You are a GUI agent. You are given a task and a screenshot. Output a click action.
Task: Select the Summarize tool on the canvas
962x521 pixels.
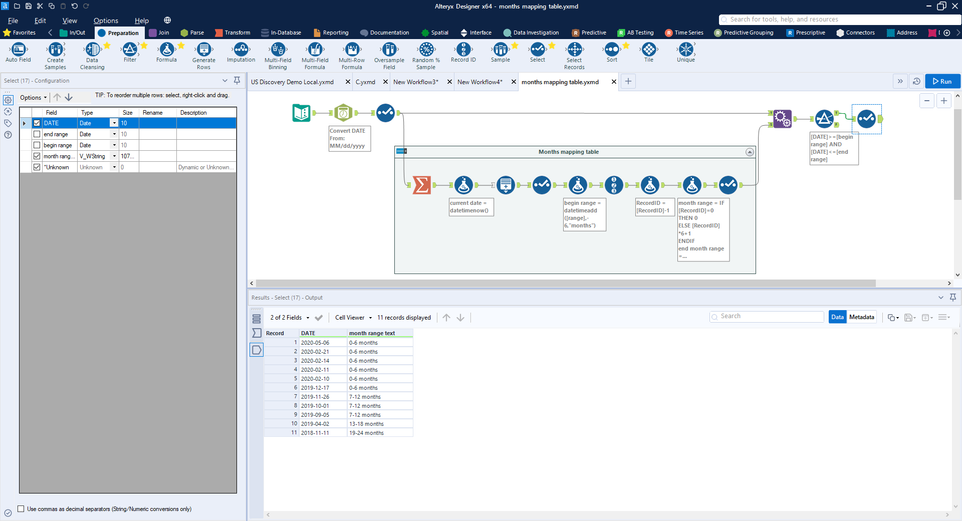(x=422, y=185)
